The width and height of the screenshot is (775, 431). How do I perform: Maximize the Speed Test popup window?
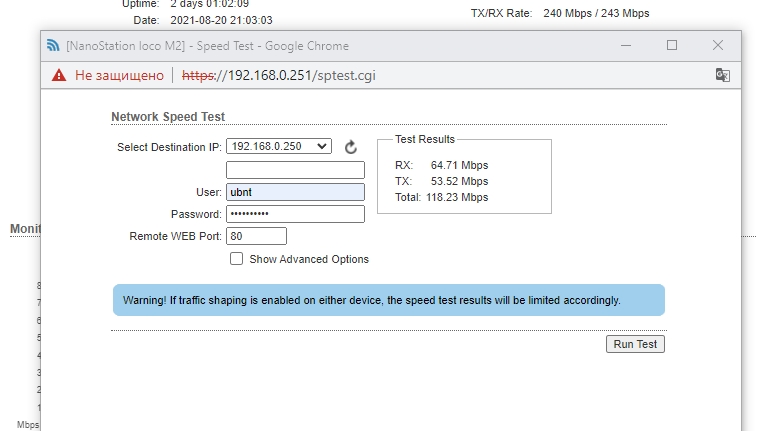pyautogui.click(x=672, y=45)
